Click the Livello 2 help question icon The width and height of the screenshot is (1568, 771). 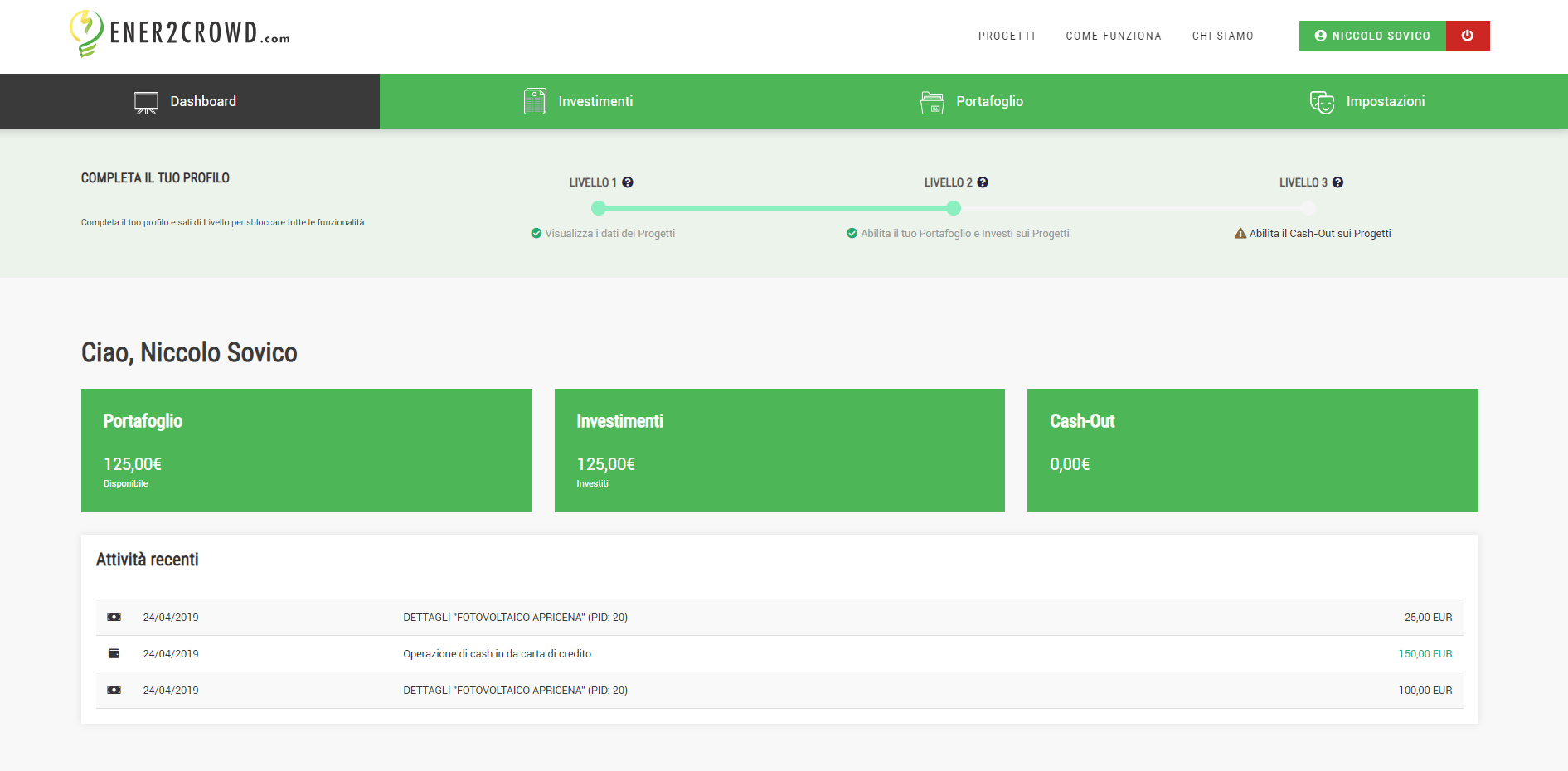983,182
